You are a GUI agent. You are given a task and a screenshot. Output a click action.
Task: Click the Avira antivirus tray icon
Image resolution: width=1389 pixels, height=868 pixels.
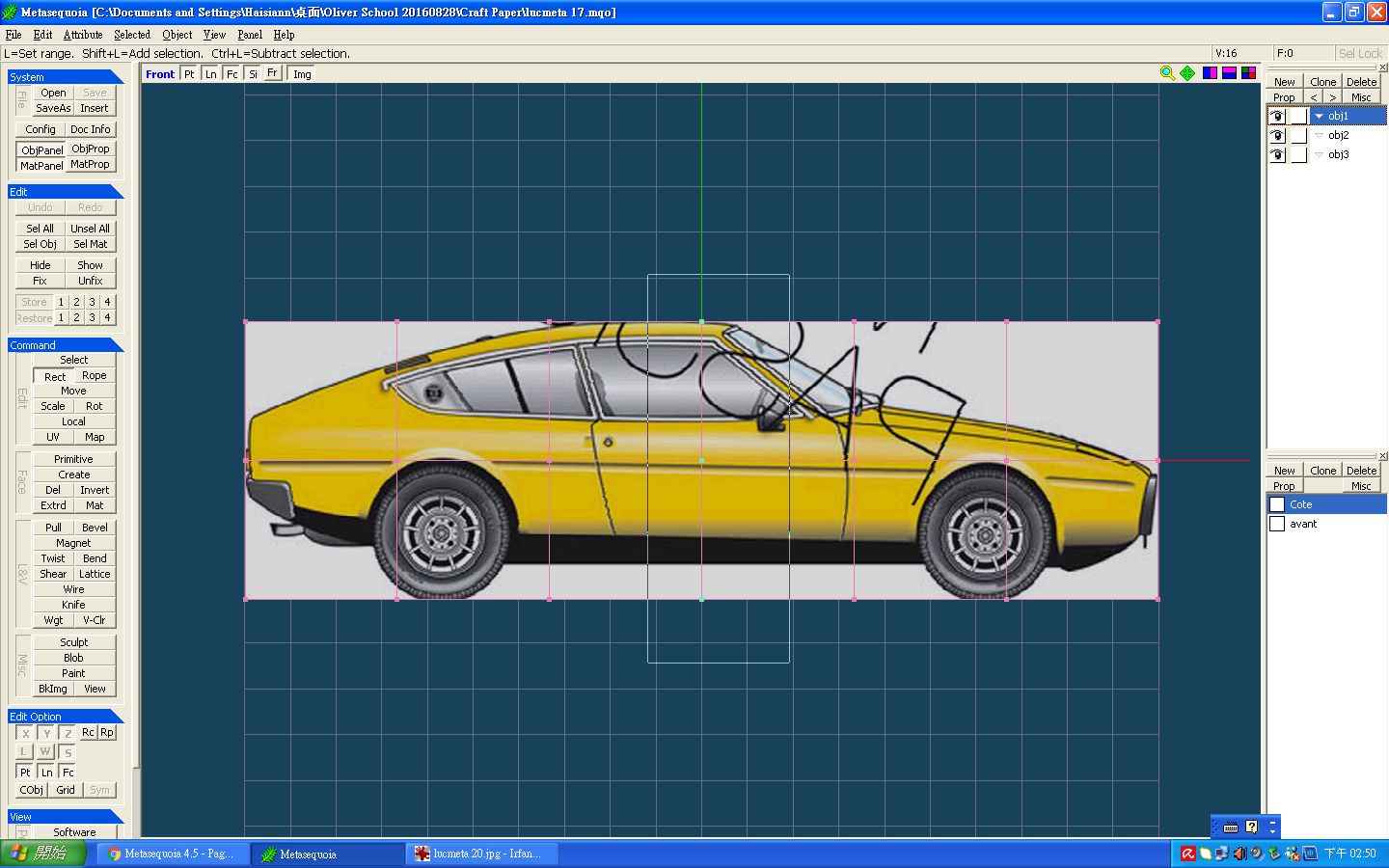[1188, 854]
